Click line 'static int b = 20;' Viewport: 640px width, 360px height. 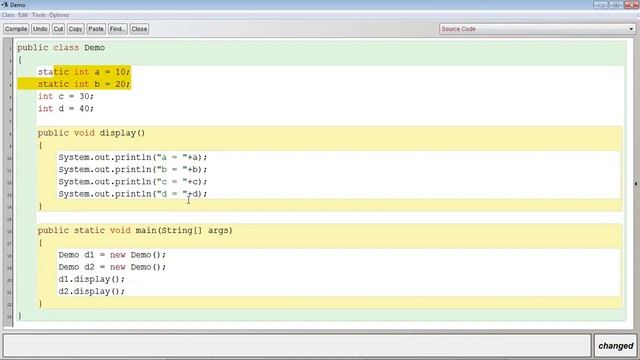click(84, 84)
